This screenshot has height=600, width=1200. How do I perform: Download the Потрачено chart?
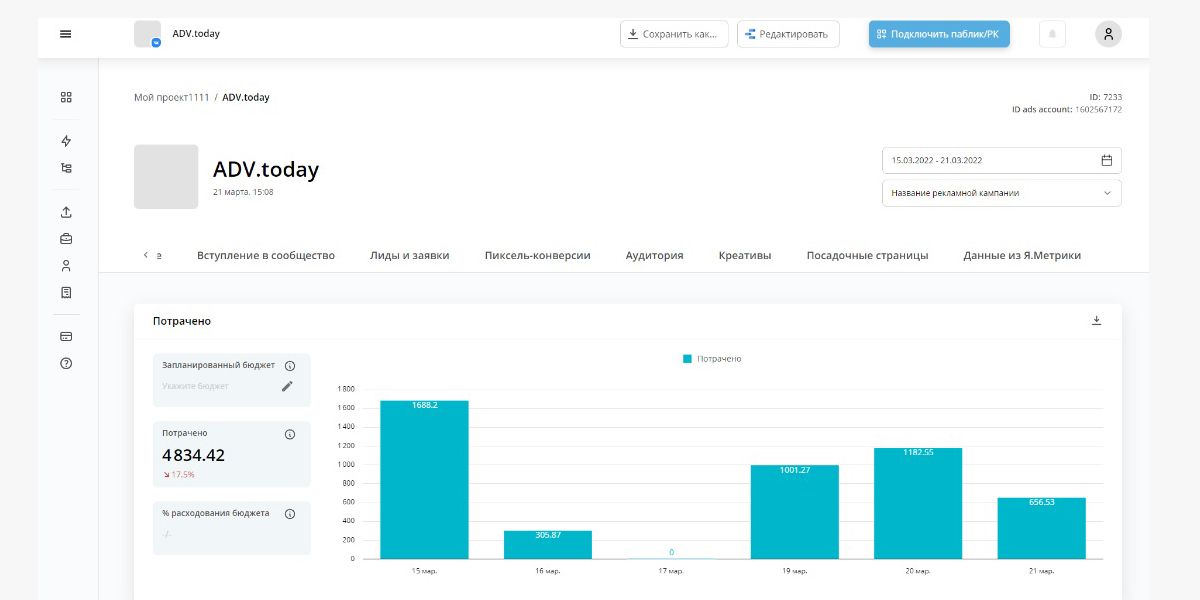1096,321
